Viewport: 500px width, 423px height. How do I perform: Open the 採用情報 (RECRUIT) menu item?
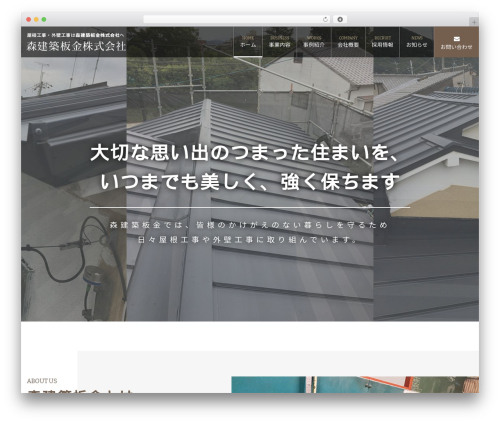[382, 42]
